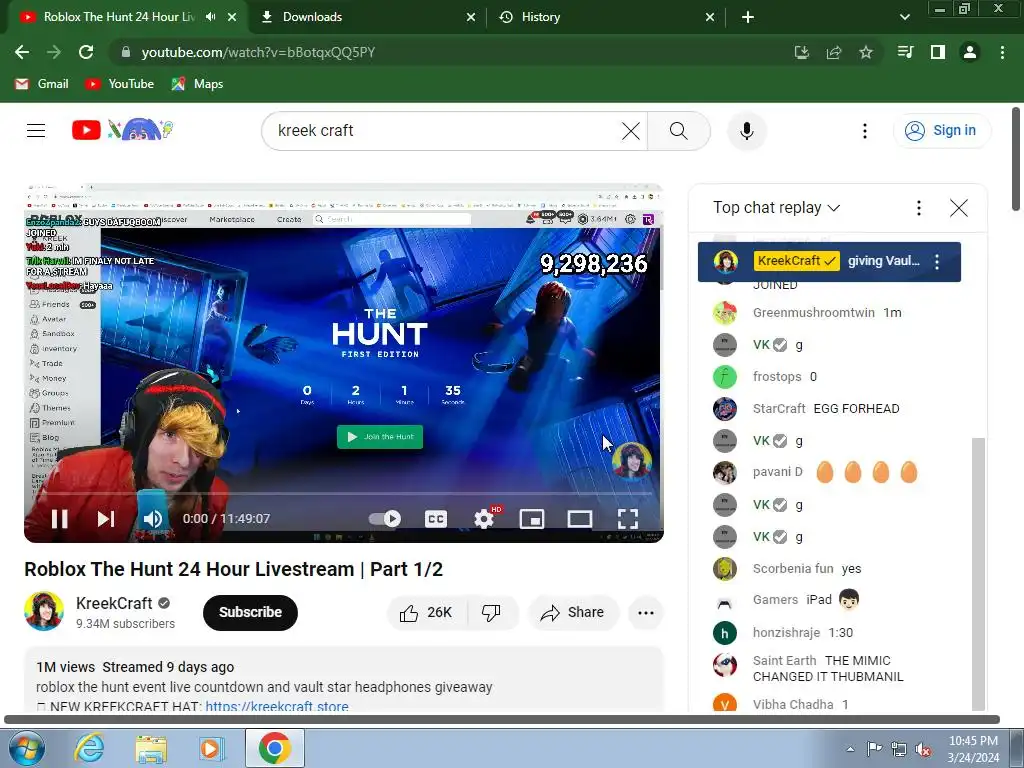Toggle the autoplay switch in player
Viewport: 1024px width, 768px height.
(385, 519)
